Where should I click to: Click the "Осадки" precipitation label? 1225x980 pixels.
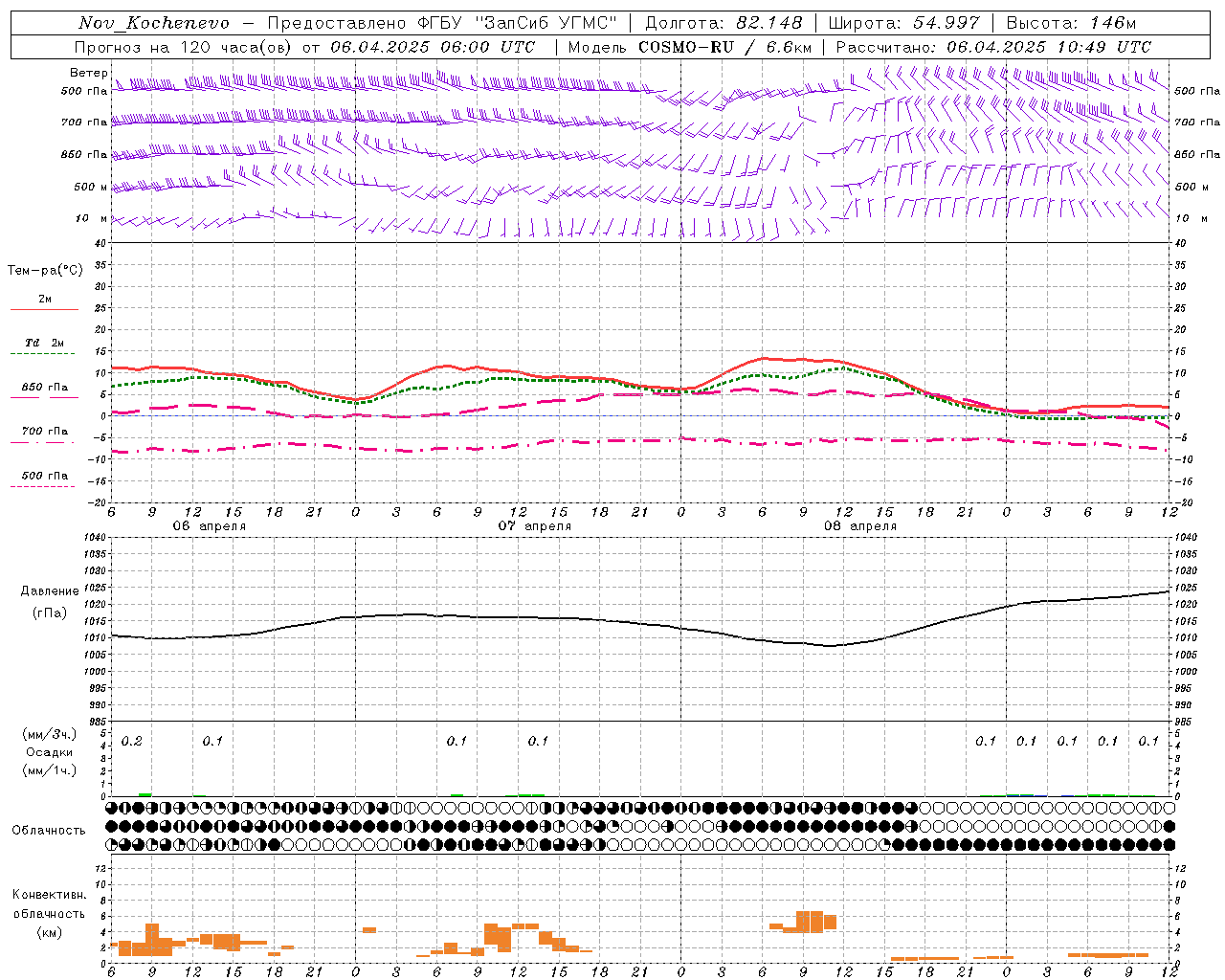tap(50, 752)
